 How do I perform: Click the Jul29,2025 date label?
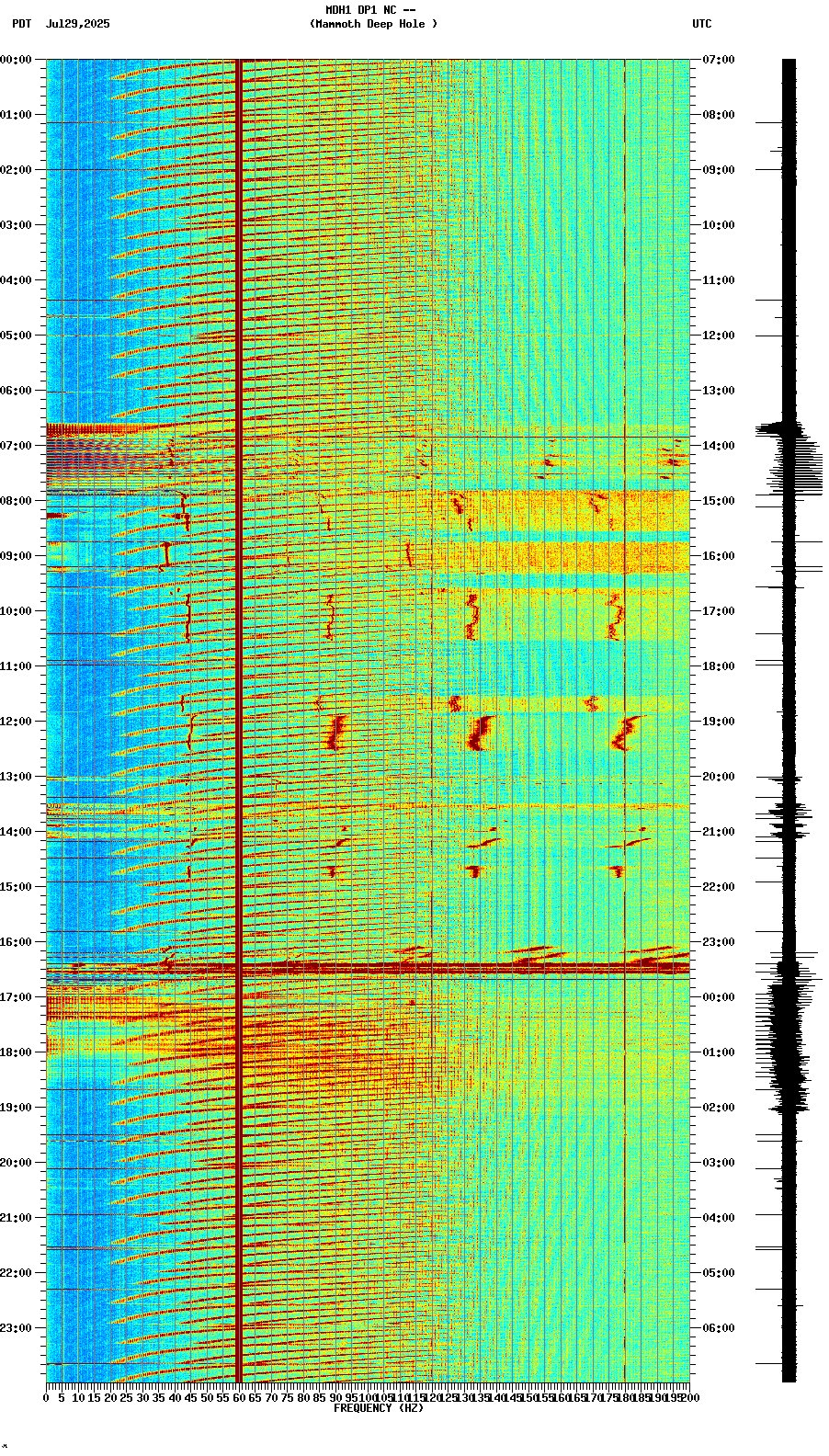pyautogui.click(x=77, y=24)
